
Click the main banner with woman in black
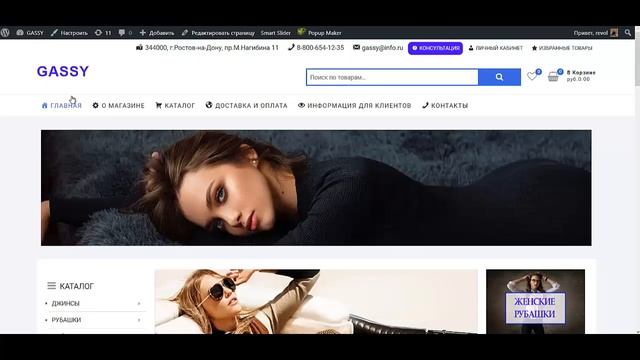click(316, 188)
